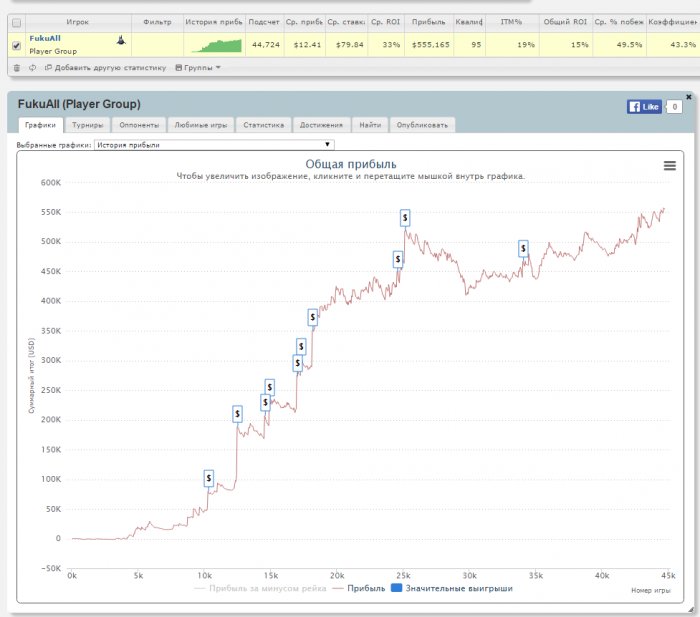Open the FukuAll player name link
The width and height of the screenshot is (700, 617).
point(45,38)
